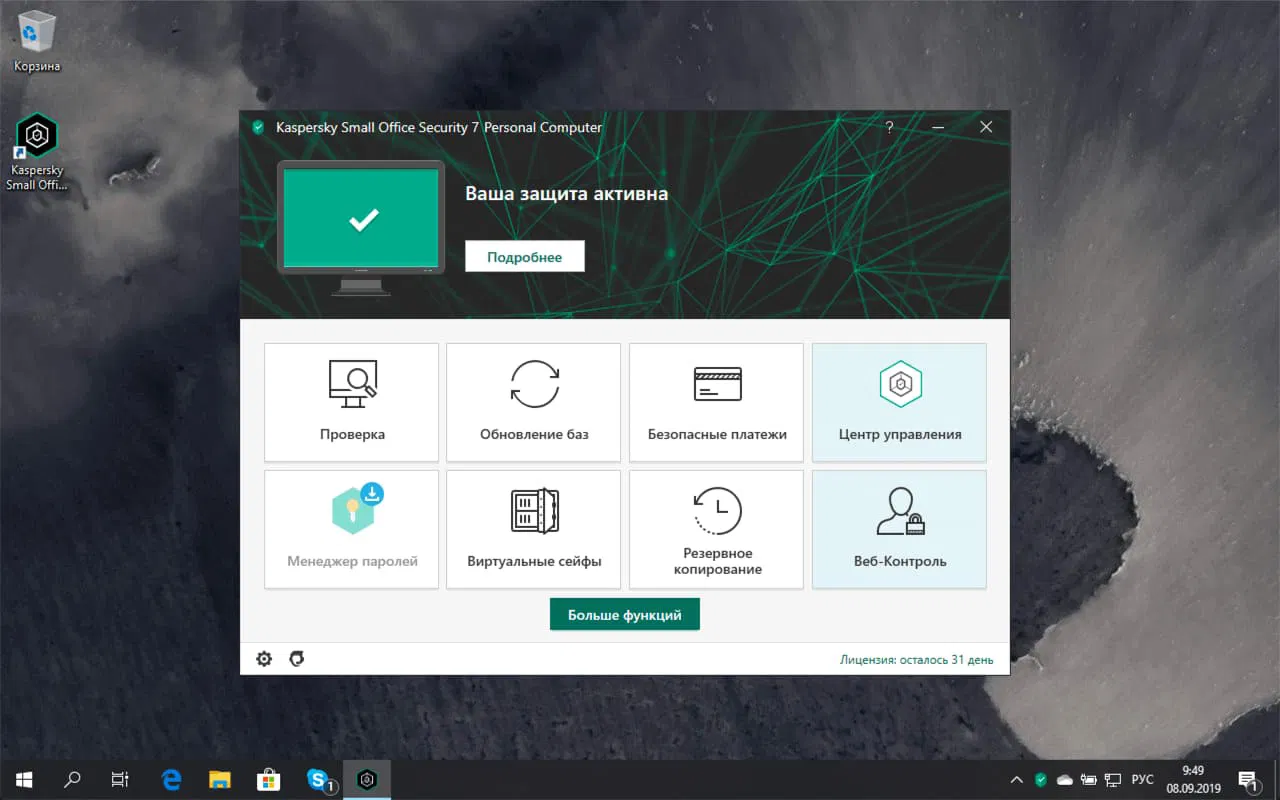Screen dimensions: 1280x800
Task: Open Менеджер паролей (Password Manager)
Action: (351, 529)
